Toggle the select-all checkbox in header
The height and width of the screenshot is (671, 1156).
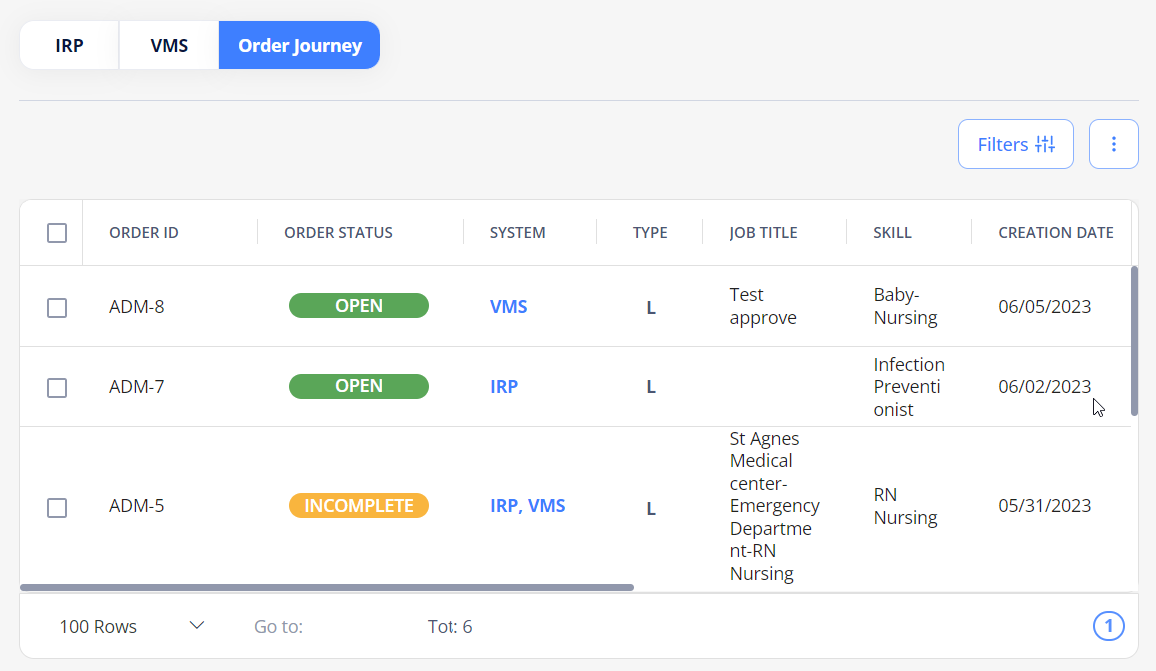pyautogui.click(x=57, y=233)
